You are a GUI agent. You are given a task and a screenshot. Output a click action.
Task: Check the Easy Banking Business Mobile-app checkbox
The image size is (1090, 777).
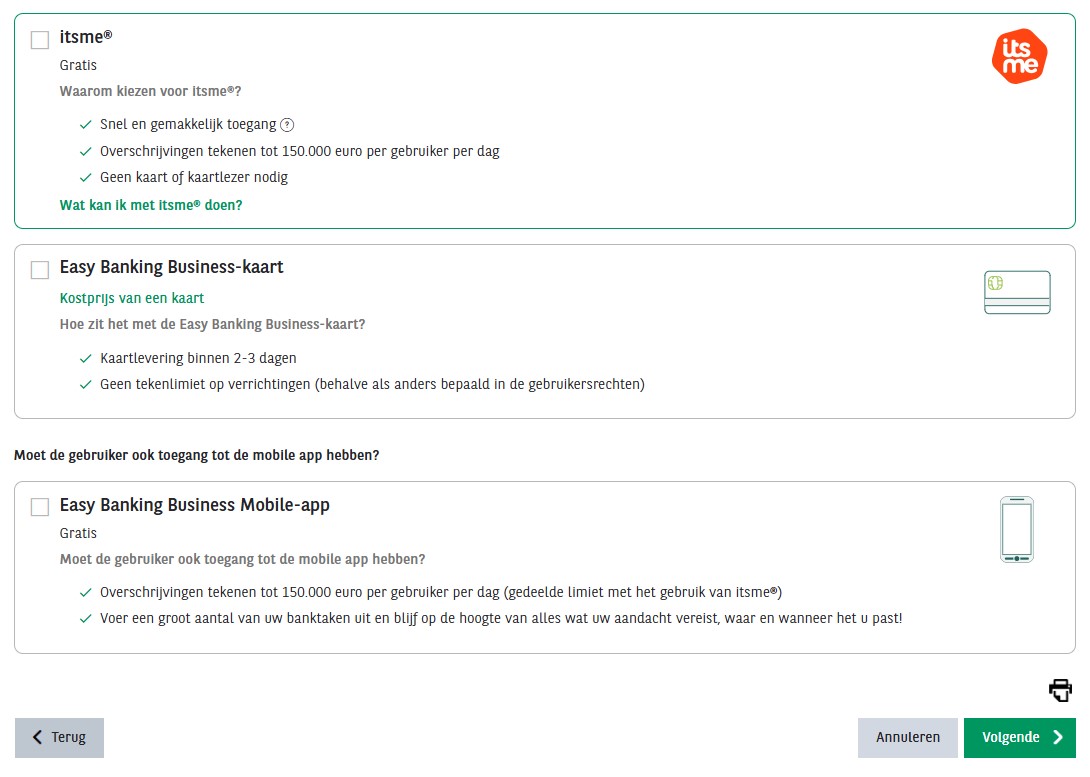click(40, 507)
